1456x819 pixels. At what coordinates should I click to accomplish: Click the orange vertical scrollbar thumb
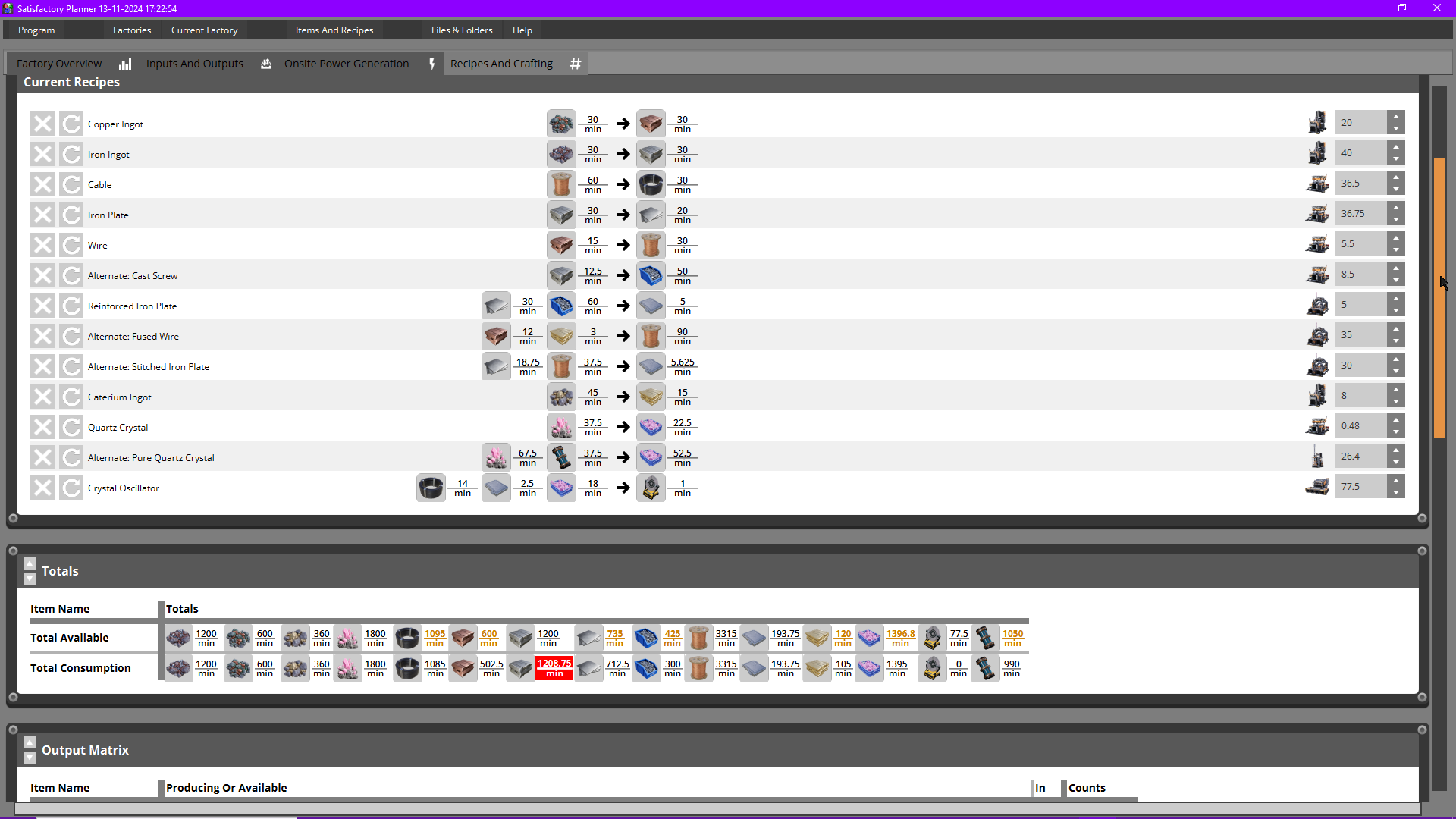click(x=1439, y=297)
